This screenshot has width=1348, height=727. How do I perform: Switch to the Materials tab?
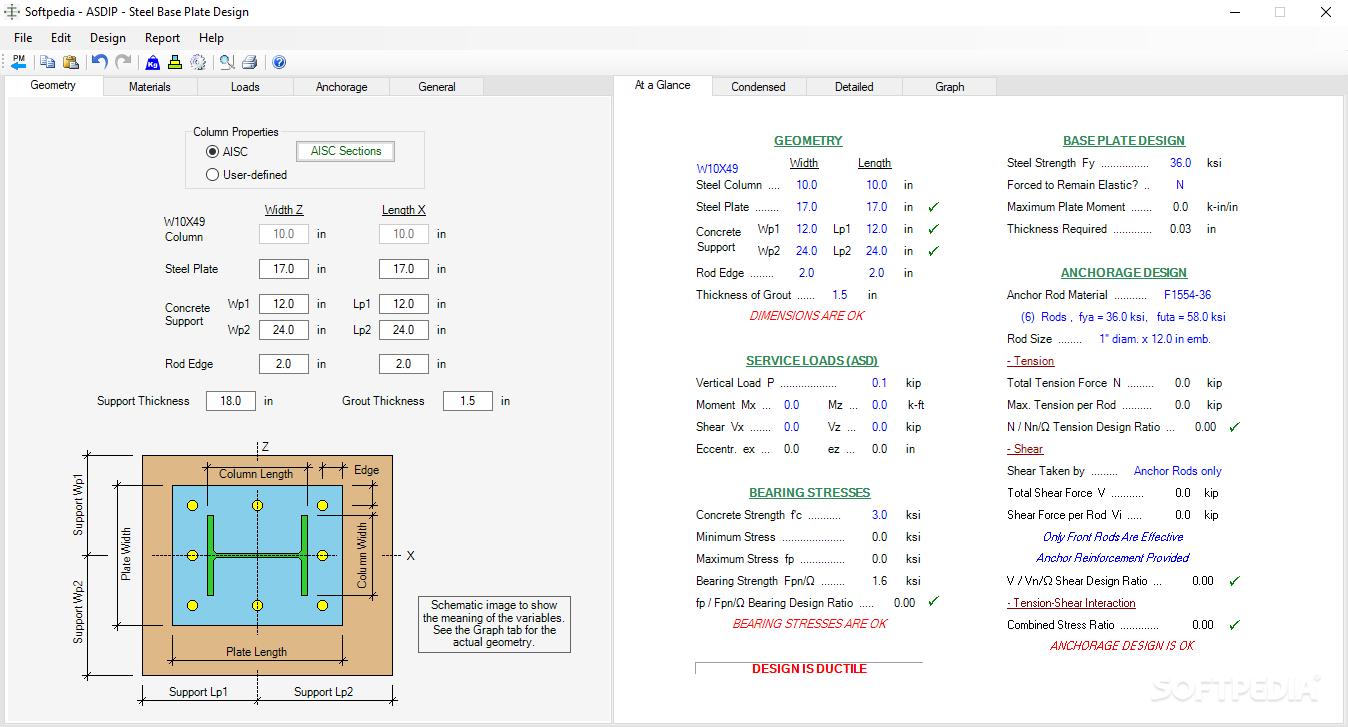[x=150, y=87]
